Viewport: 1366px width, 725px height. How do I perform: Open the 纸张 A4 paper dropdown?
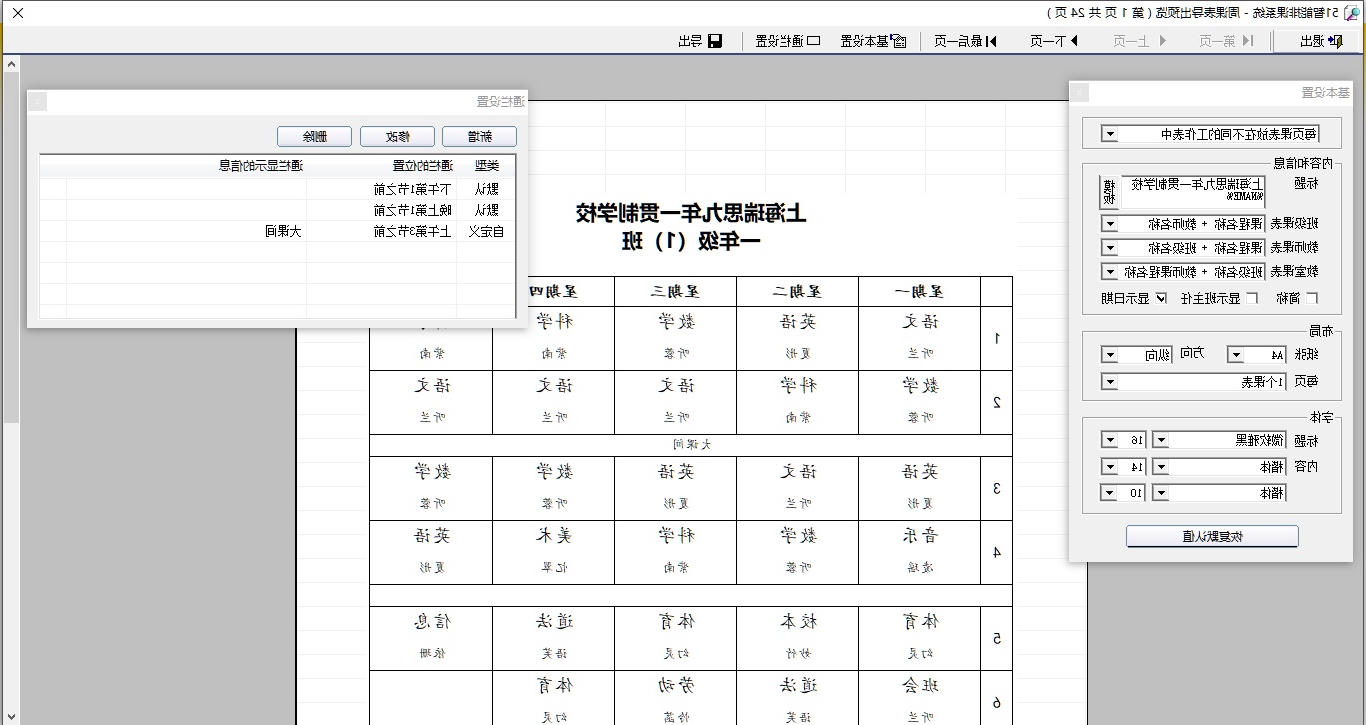pyautogui.click(x=1236, y=355)
